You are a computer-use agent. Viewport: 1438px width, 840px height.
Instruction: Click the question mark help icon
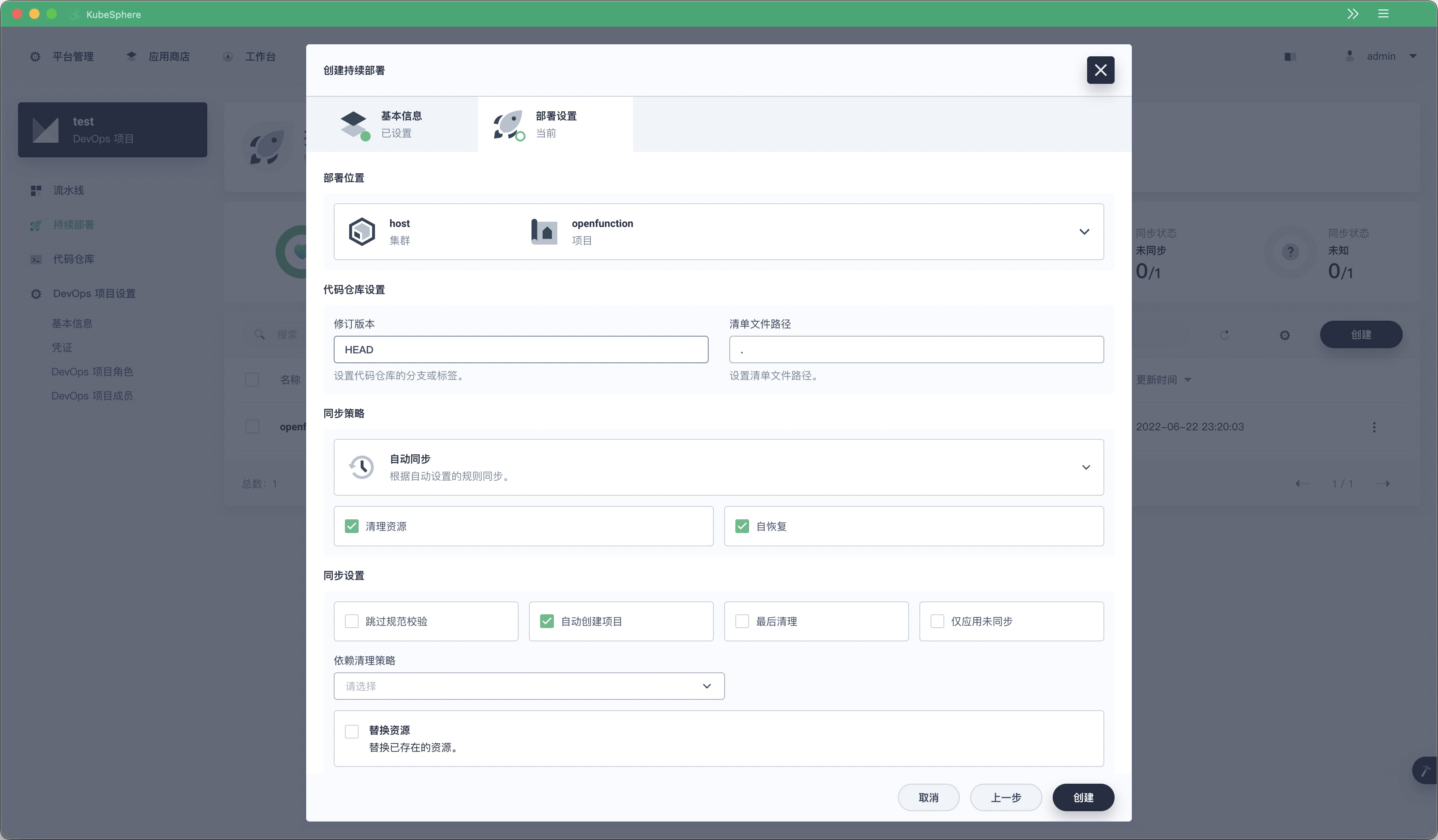(x=1290, y=252)
